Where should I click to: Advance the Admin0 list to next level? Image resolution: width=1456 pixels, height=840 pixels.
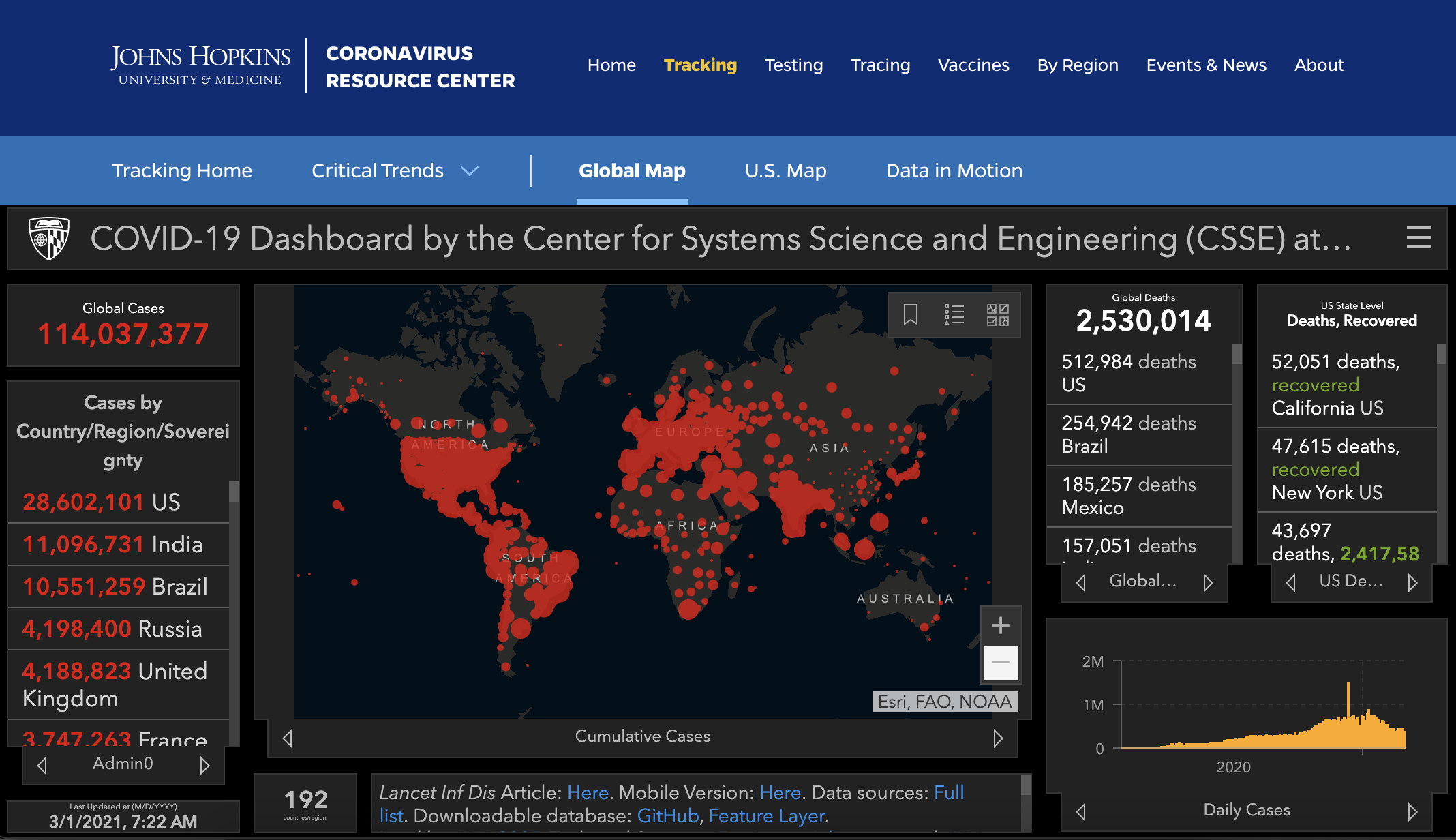(204, 766)
